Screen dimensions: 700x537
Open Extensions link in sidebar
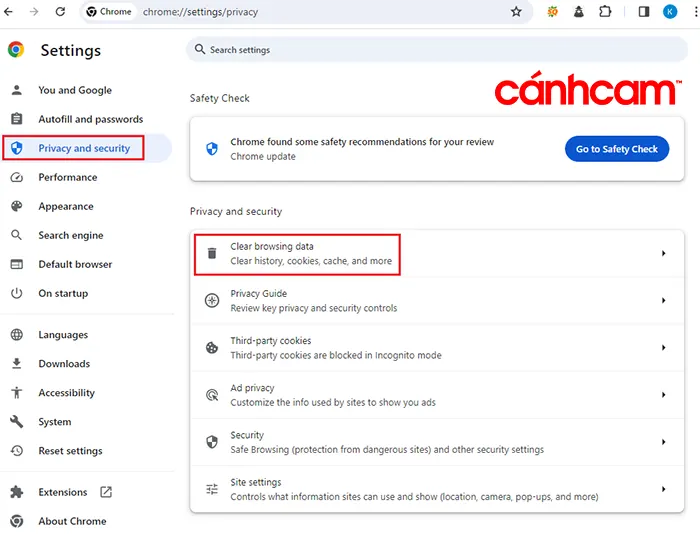[62, 492]
